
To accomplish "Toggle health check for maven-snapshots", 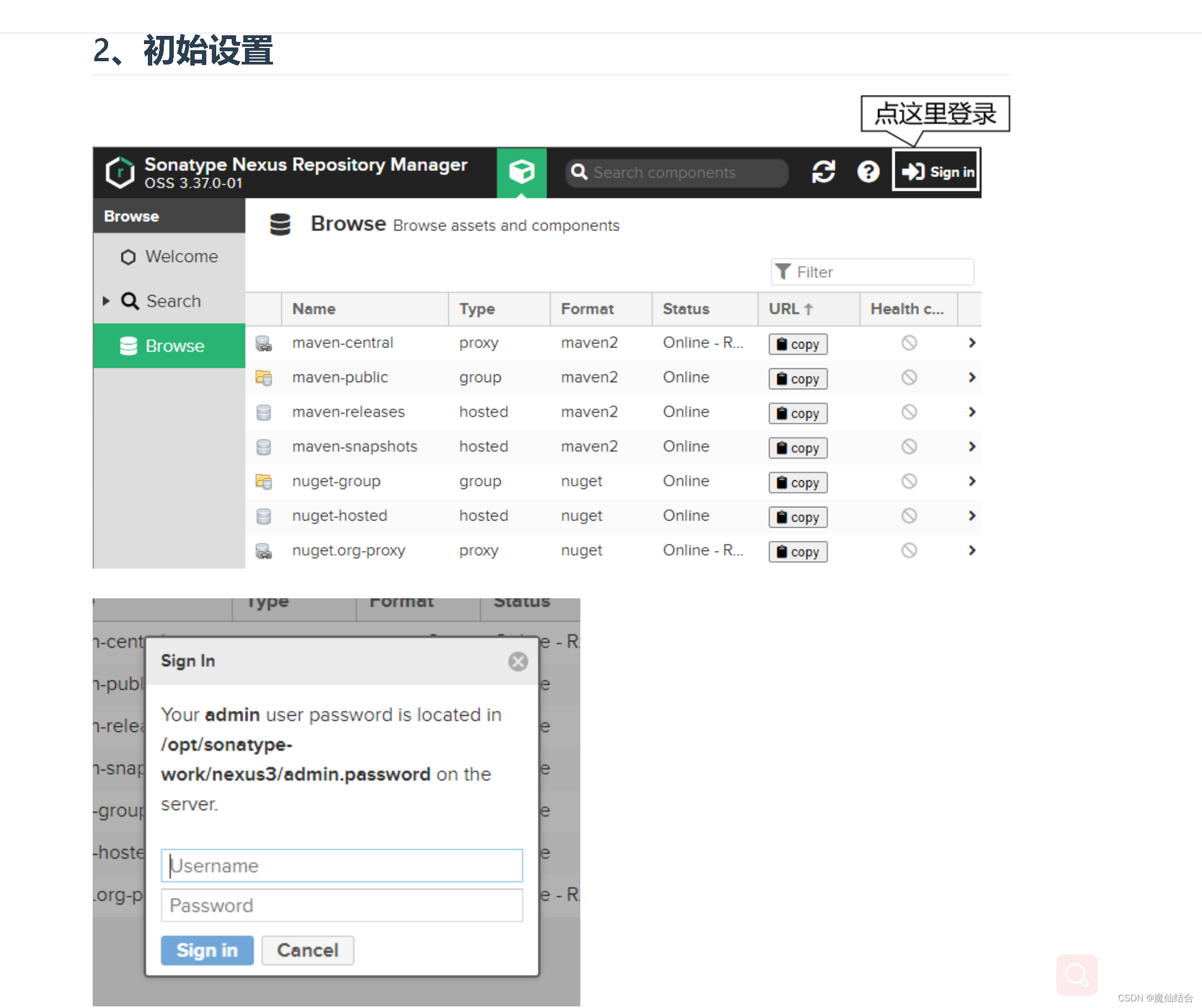I will pyautogui.click(x=909, y=447).
